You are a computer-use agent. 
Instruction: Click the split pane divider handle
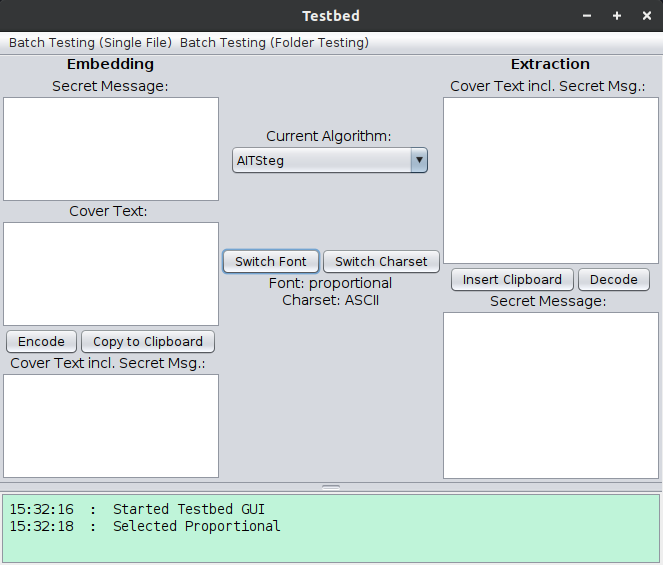click(x=331, y=487)
